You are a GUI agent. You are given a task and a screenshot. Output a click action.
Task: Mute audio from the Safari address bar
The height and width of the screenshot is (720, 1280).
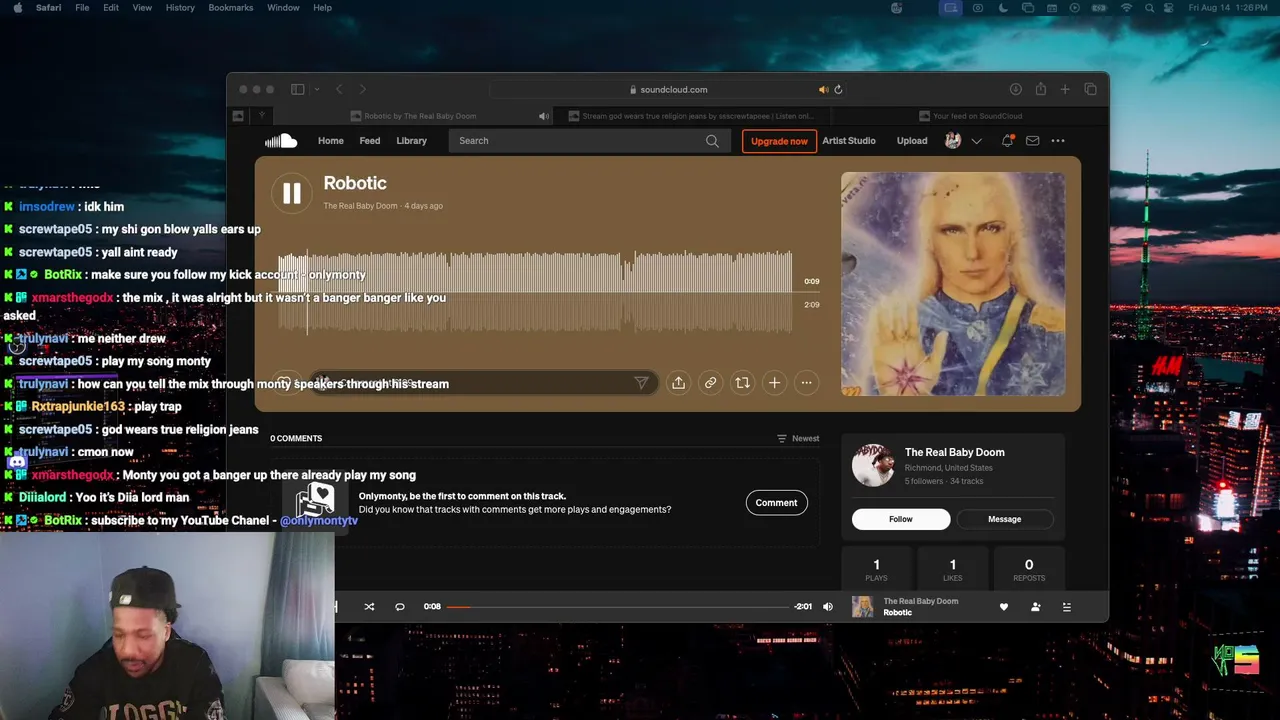point(823,90)
